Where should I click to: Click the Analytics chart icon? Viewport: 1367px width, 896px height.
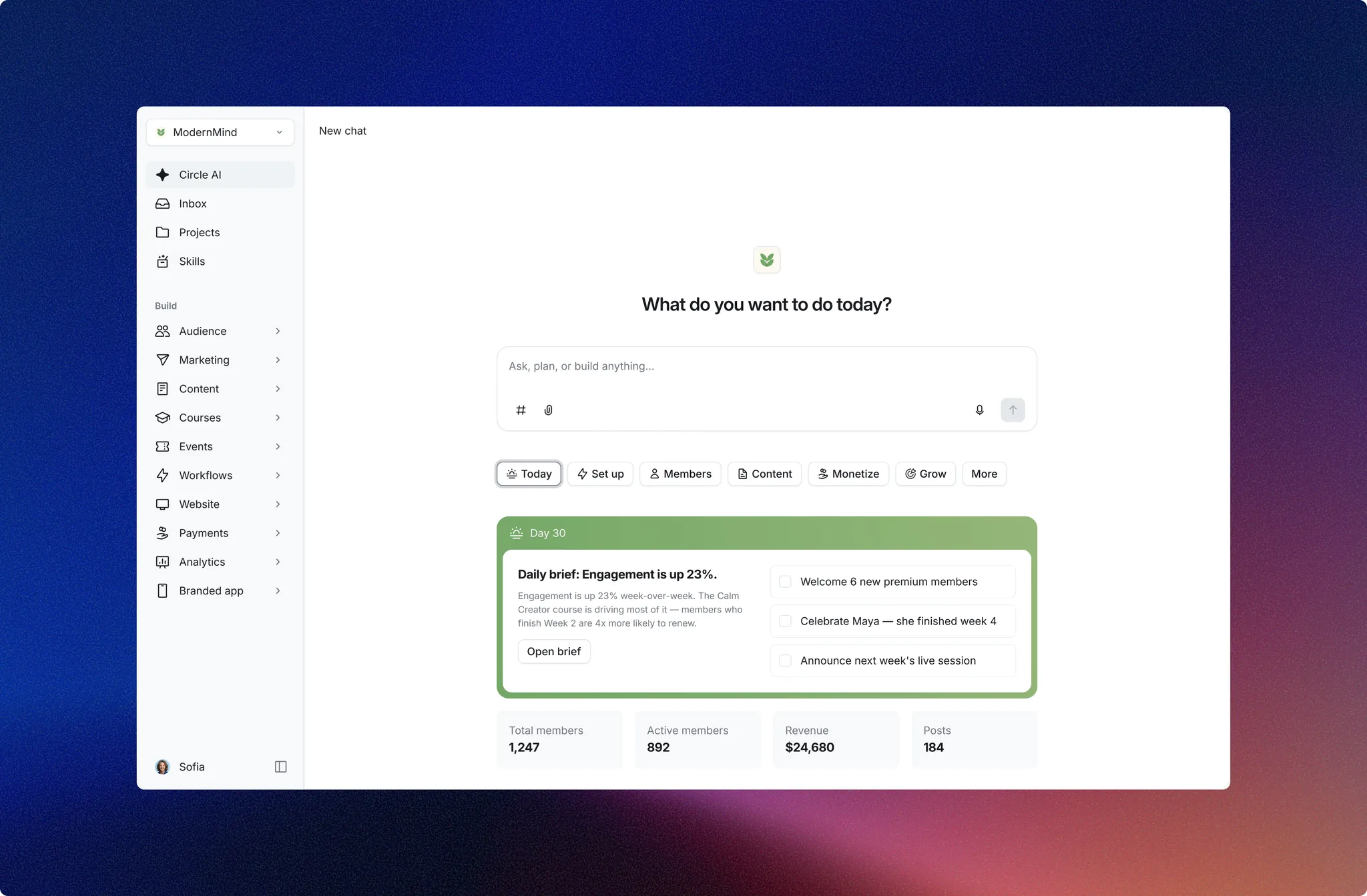pyautogui.click(x=162, y=562)
